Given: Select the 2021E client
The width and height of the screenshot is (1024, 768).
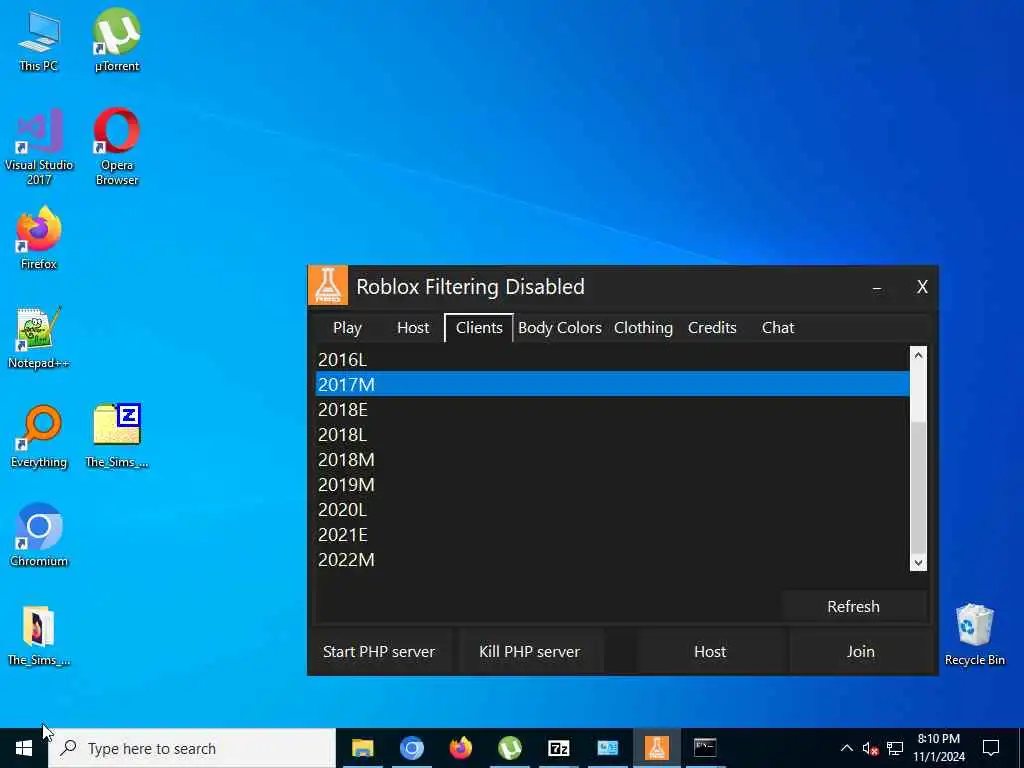Looking at the screenshot, I should tap(612, 535).
